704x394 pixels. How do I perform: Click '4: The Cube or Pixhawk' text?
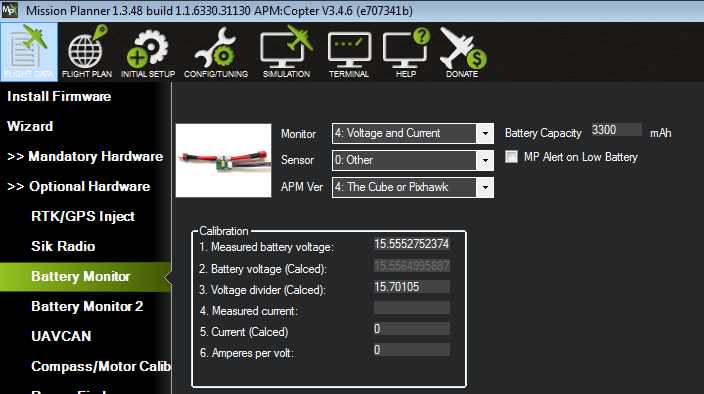pyautogui.click(x=392, y=187)
